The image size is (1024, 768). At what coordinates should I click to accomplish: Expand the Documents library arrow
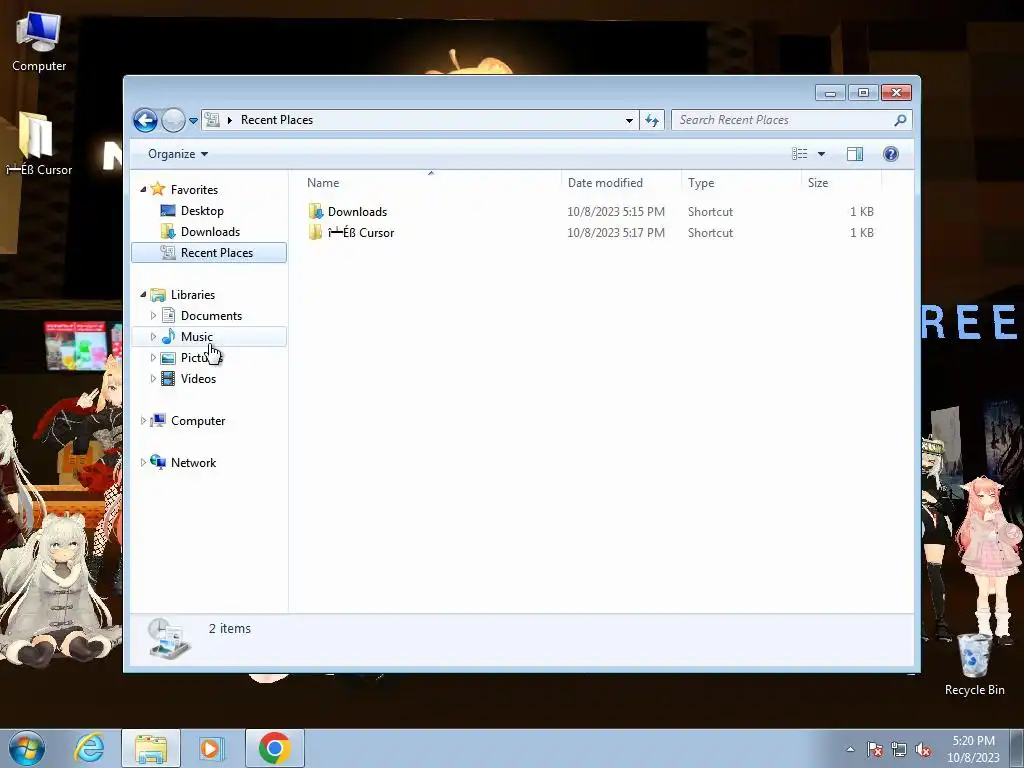pos(153,315)
